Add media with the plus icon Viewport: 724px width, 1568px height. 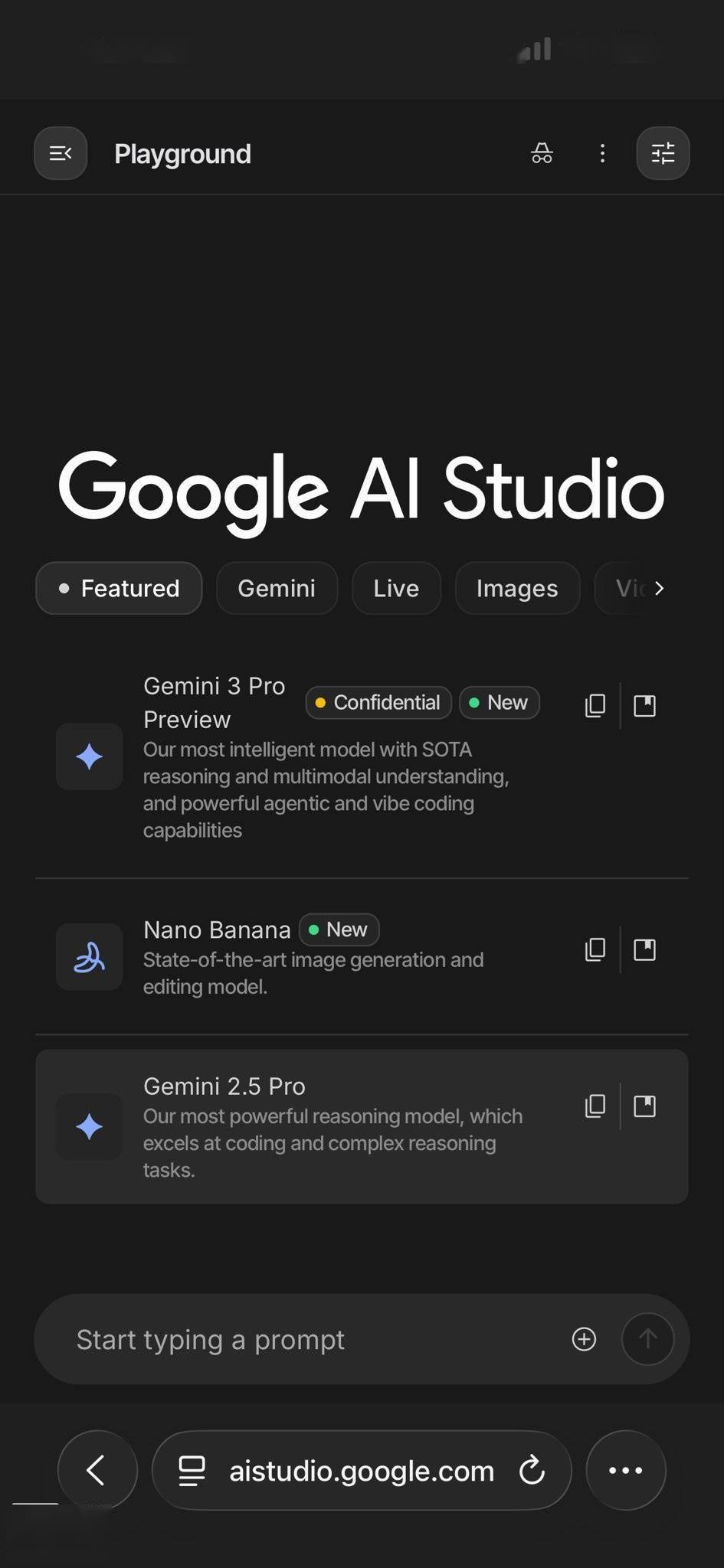[584, 1339]
